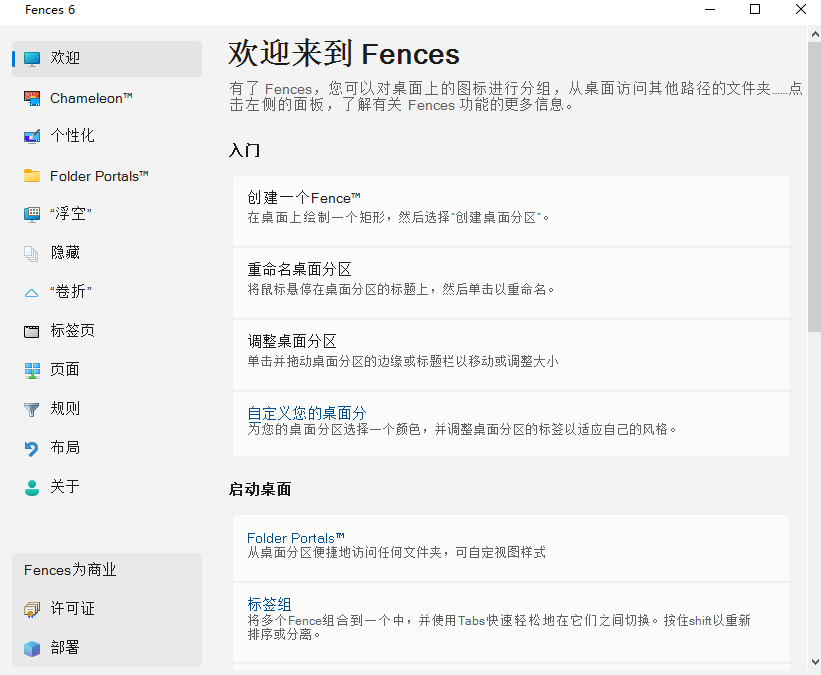Image resolution: width=821 pixels, height=675 pixels.
Task: Go to 个性化 settings
Action: 107,136
